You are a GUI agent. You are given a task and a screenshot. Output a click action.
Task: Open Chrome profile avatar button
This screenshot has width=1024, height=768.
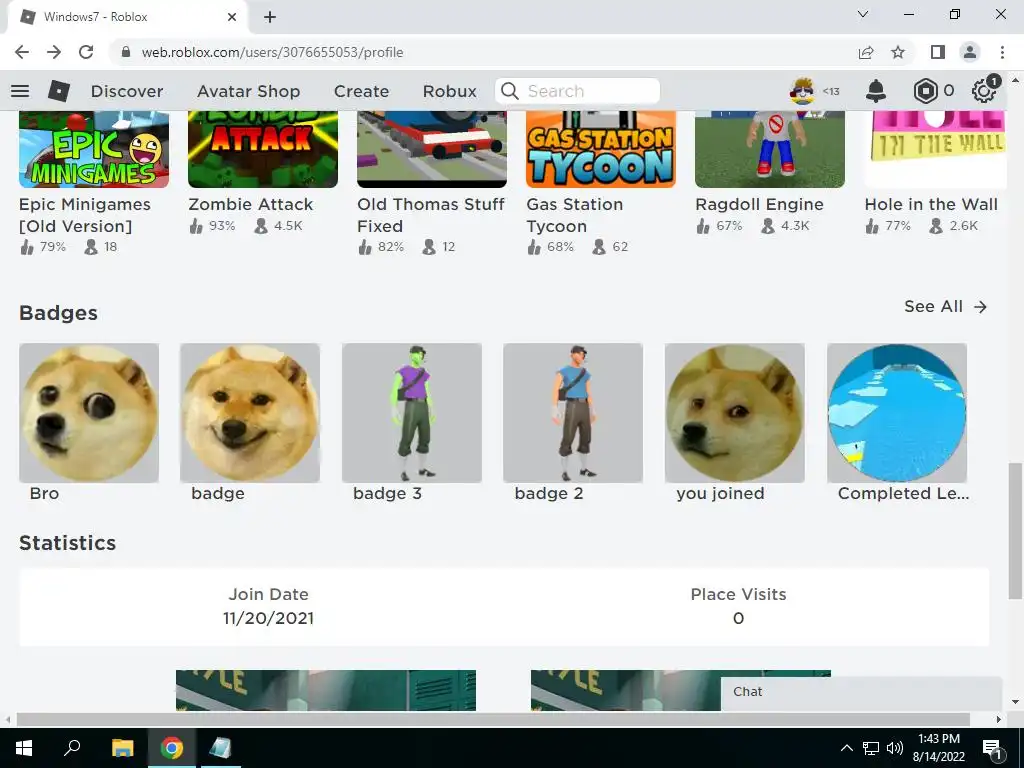[970, 52]
